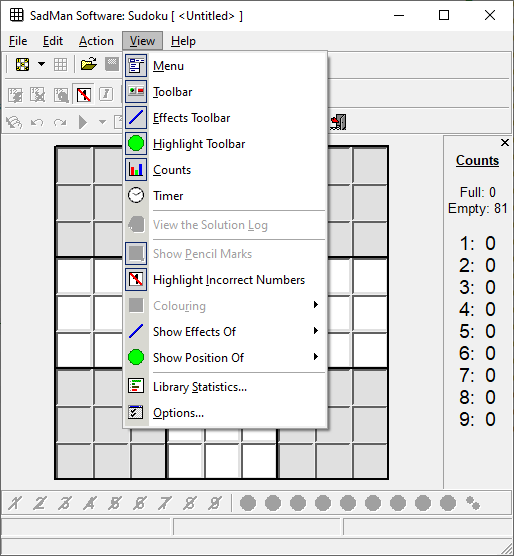Select View the Solution Log
This screenshot has height=556, width=514.
[225, 225]
